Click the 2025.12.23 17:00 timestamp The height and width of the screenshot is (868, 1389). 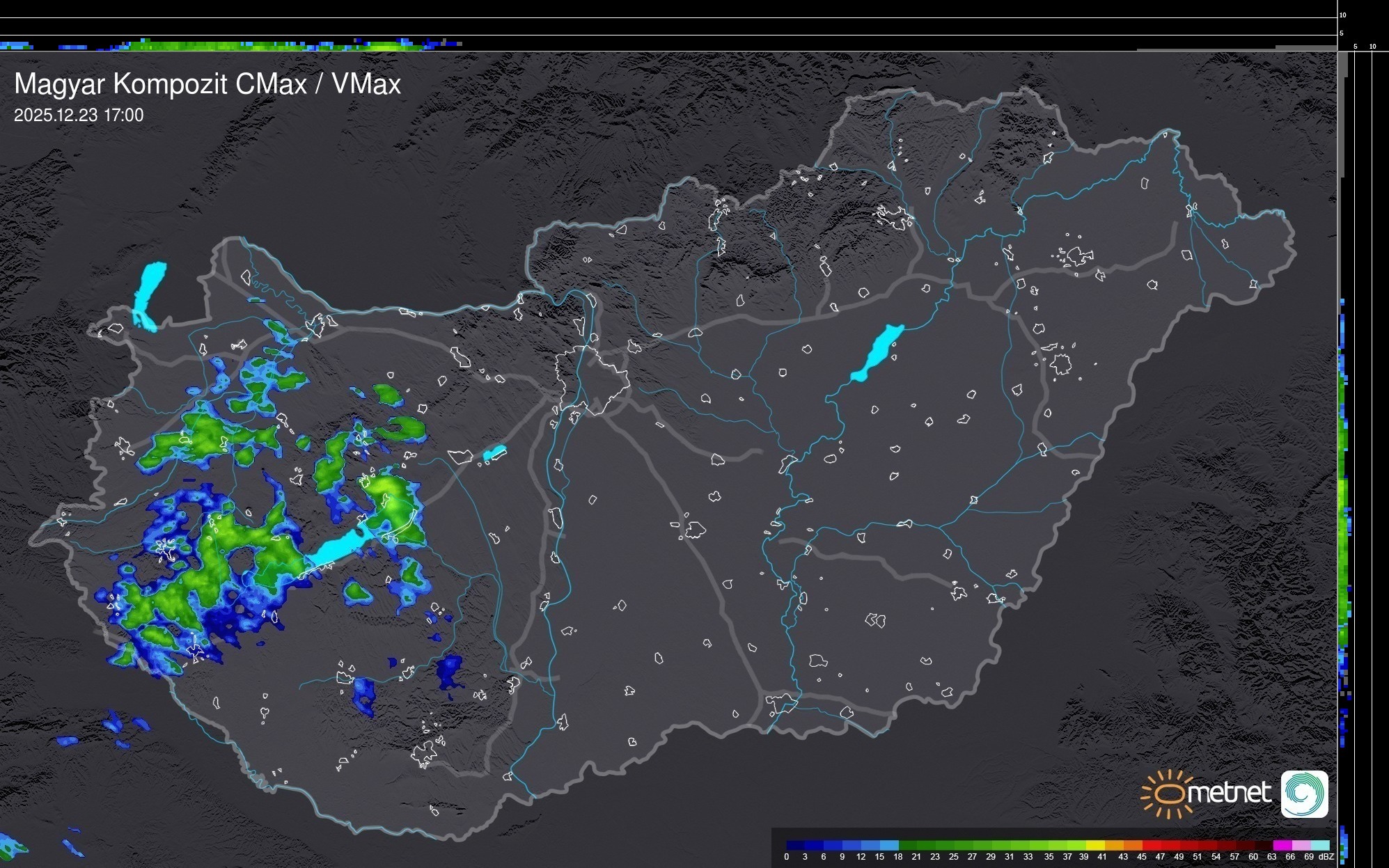click(x=79, y=116)
